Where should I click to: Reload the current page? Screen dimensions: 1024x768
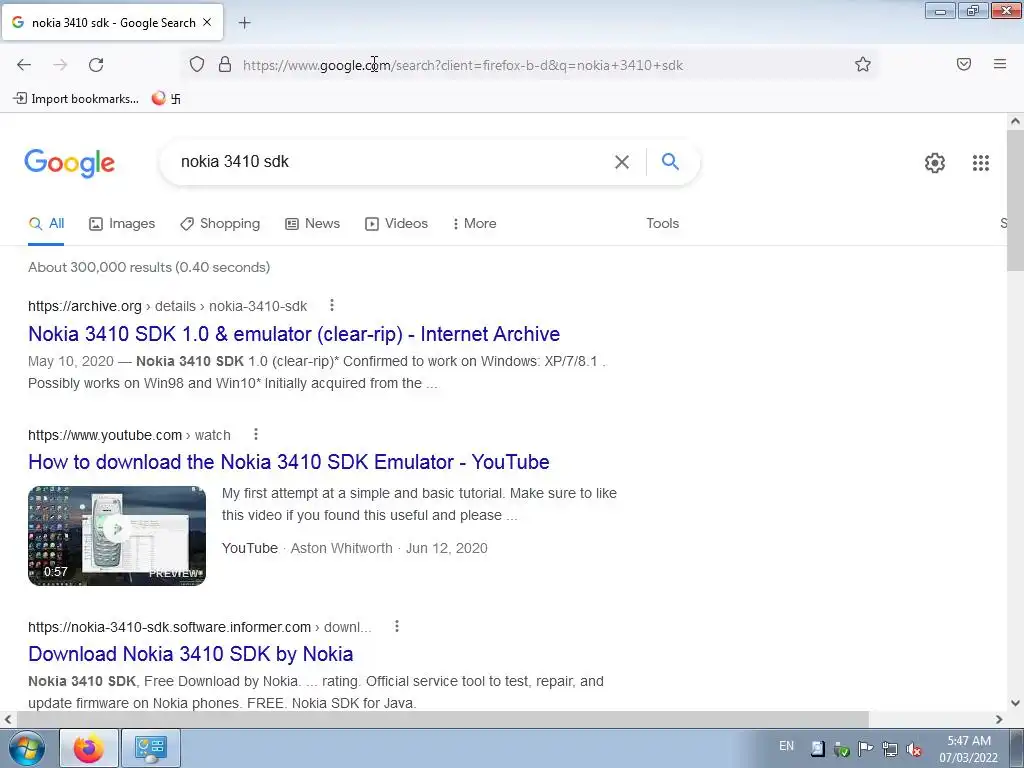[96, 65]
